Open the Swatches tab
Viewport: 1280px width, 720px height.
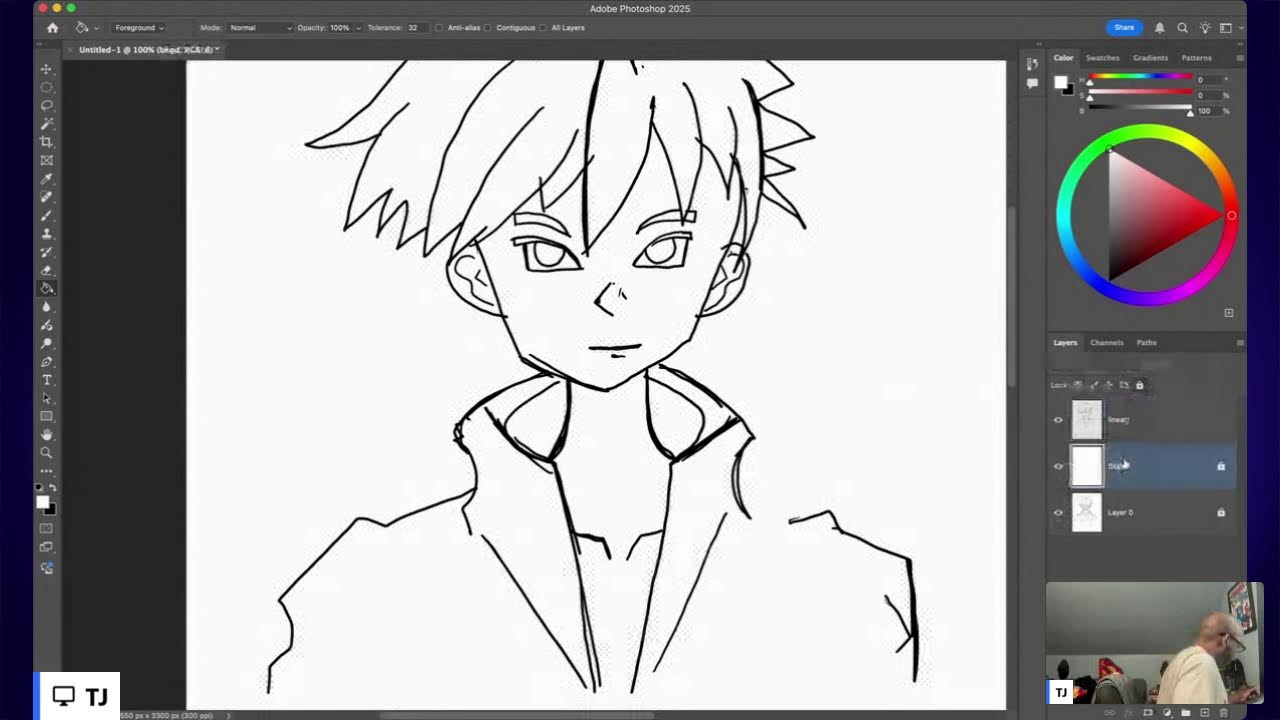click(1102, 58)
